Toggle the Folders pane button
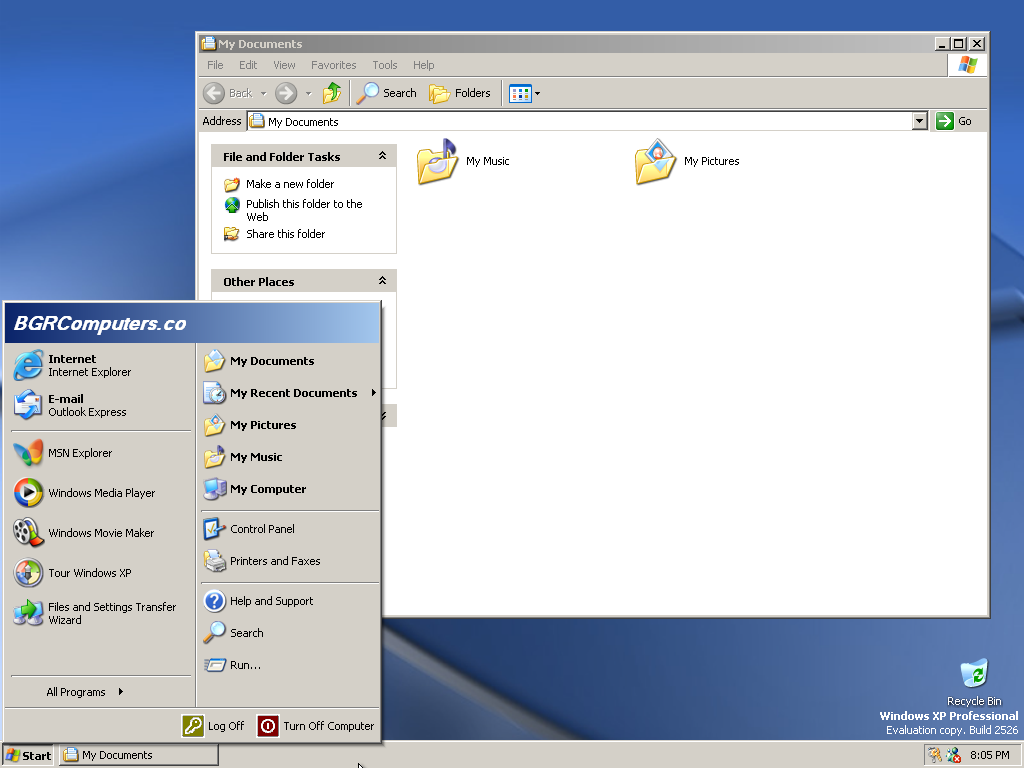 click(461, 93)
